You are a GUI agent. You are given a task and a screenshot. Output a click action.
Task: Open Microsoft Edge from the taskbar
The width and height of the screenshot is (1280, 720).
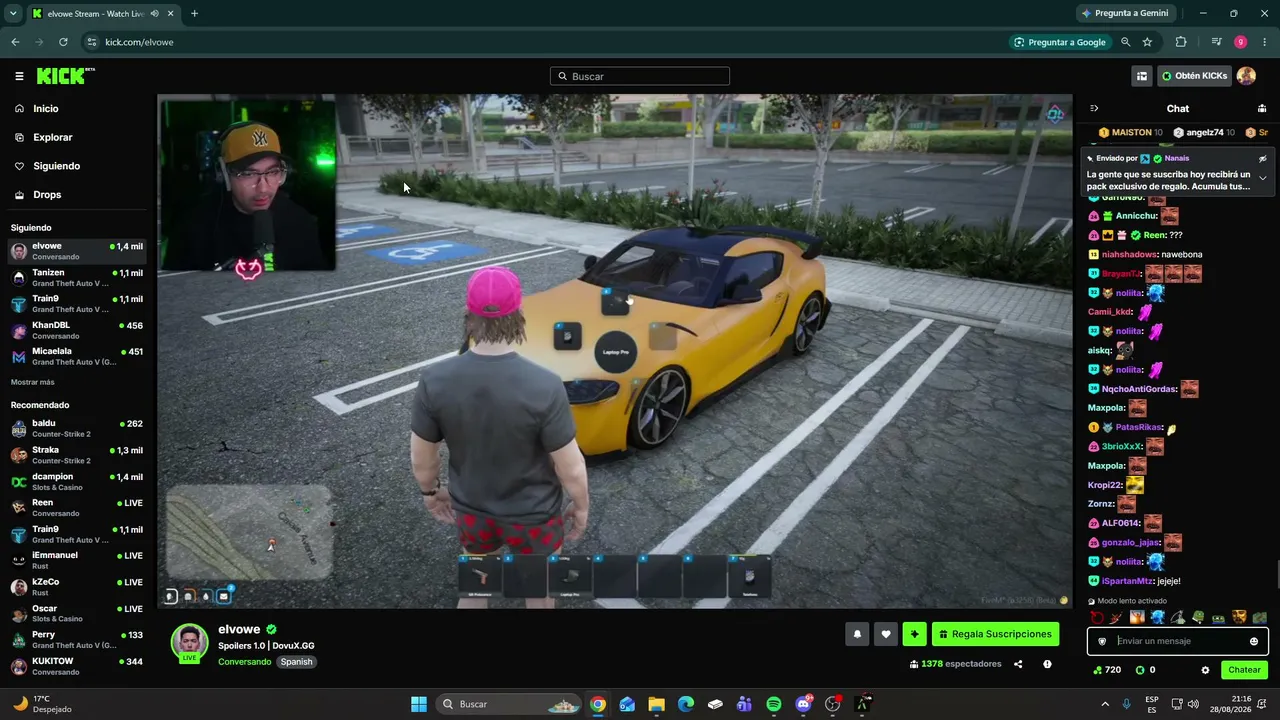685,704
